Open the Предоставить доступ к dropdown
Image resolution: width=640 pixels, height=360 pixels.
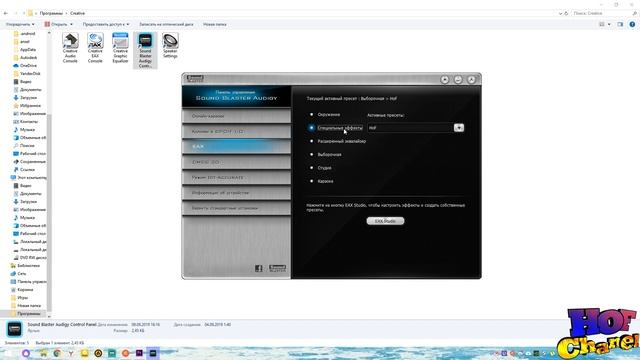(106, 24)
